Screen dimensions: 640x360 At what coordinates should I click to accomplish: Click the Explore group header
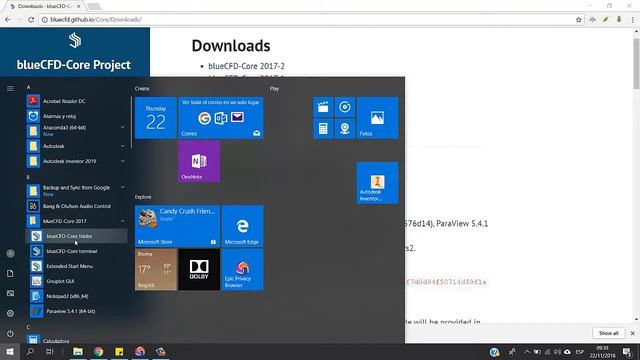[143, 197]
